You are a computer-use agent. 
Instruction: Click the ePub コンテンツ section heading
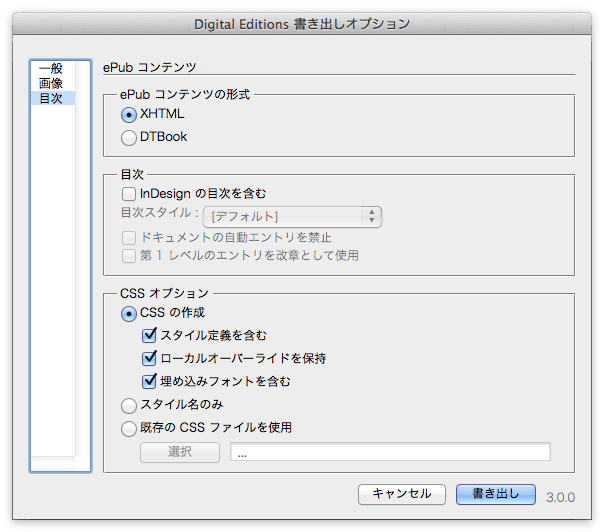[x=150, y=67]
